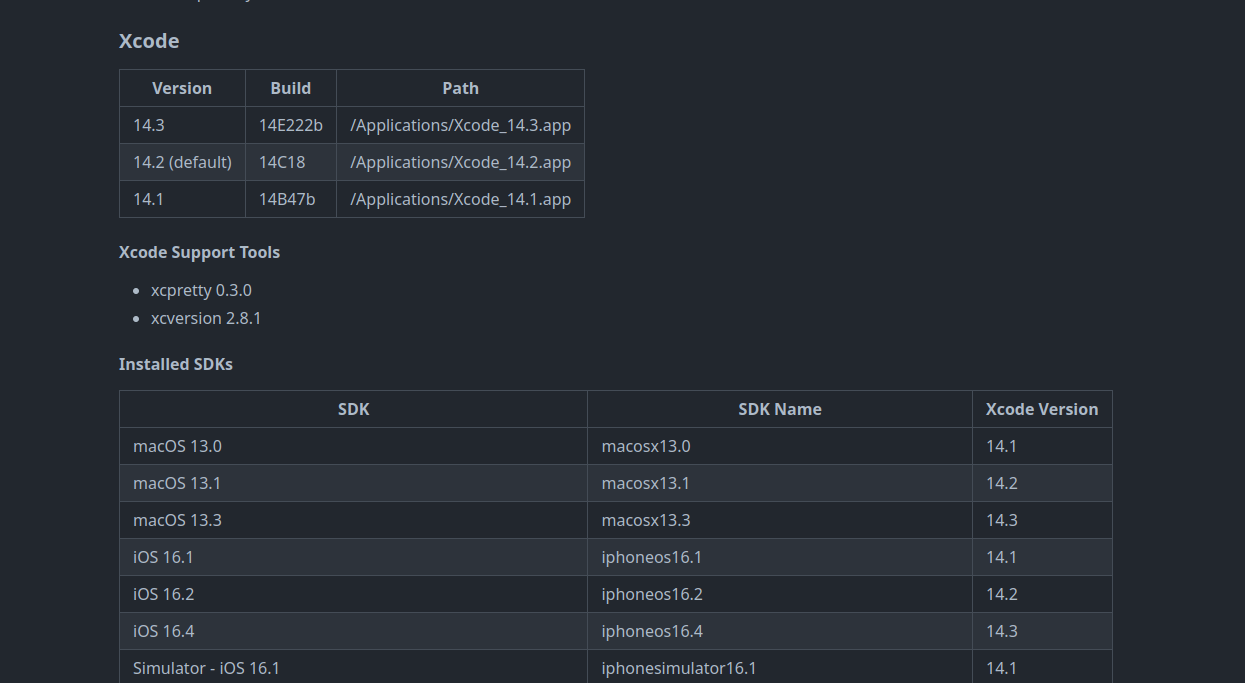Screen dimensions: 1245x683
Task: Click Xcode version in the iphonesimulator16.1 row
Action: 1042,667
